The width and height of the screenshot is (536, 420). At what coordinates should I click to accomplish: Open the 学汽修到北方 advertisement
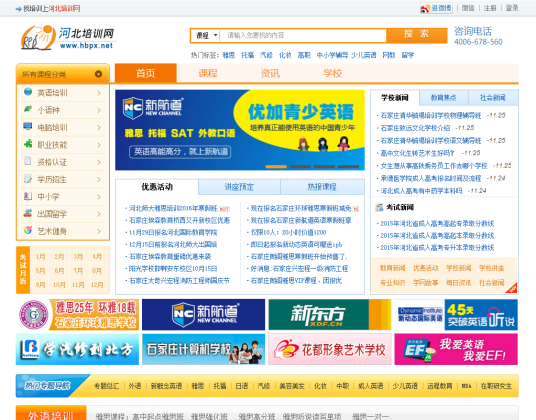(x=77, y=349)
